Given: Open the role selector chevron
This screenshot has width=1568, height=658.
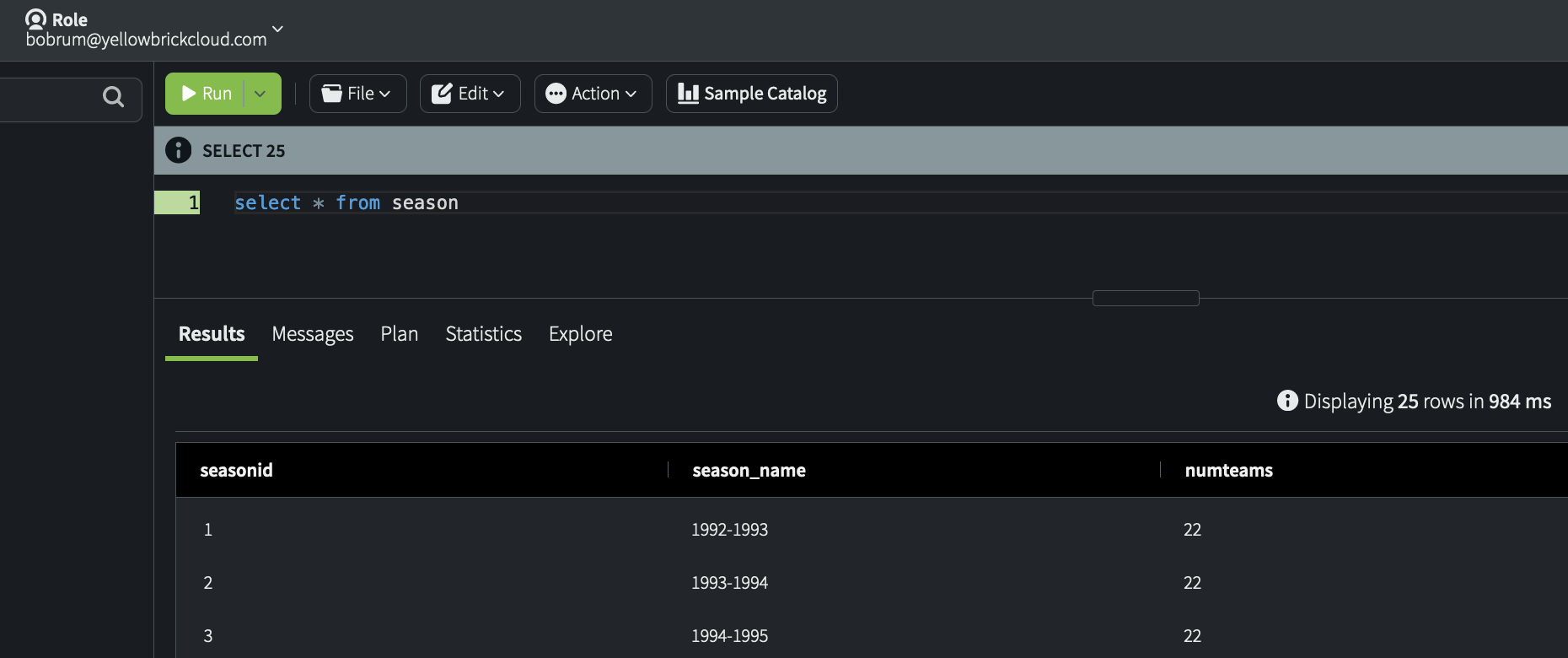Looking at the screenshot, I should (x=277, y=29).
